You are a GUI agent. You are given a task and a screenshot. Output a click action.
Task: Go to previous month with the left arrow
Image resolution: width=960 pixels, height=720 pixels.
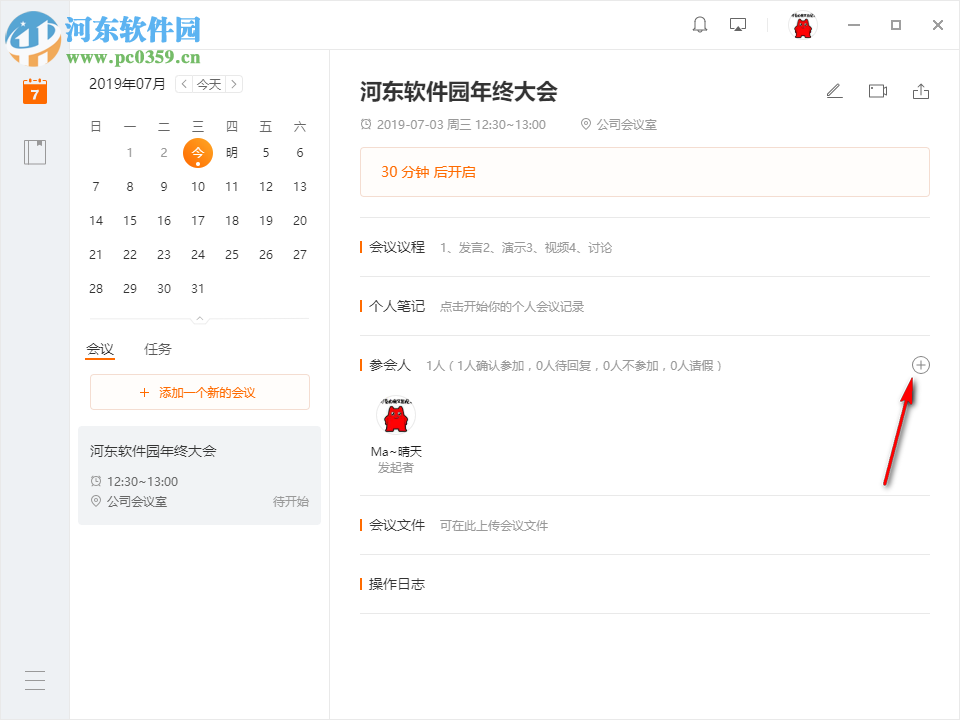tap(184, 84)
